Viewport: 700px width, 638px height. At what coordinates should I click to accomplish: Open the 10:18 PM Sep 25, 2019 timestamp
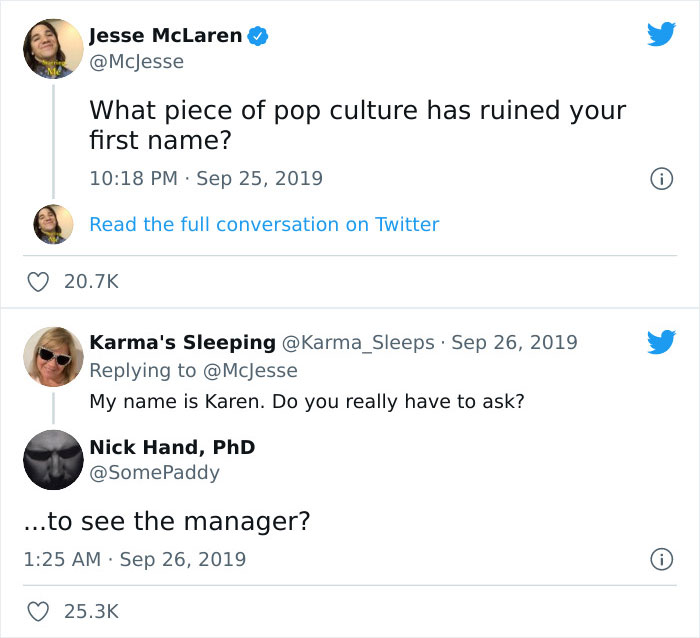click(x=206, y=179)
